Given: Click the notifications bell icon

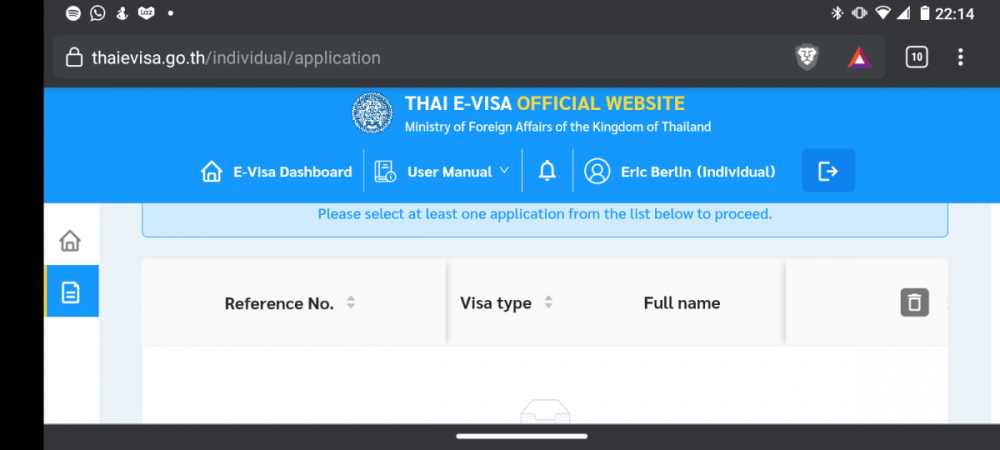Looking at the screenshot, I should pyautogui.click(x=547, y=171).
